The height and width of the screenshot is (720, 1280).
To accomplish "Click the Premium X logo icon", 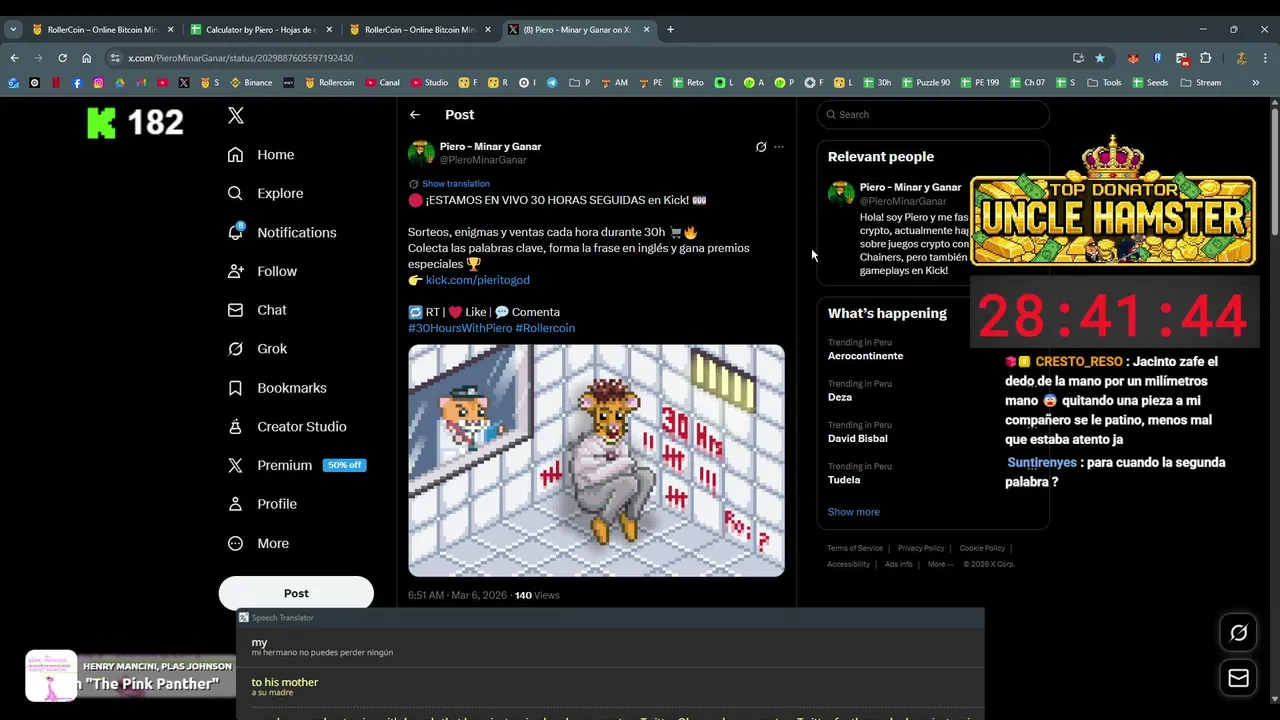I will [235, 465].
